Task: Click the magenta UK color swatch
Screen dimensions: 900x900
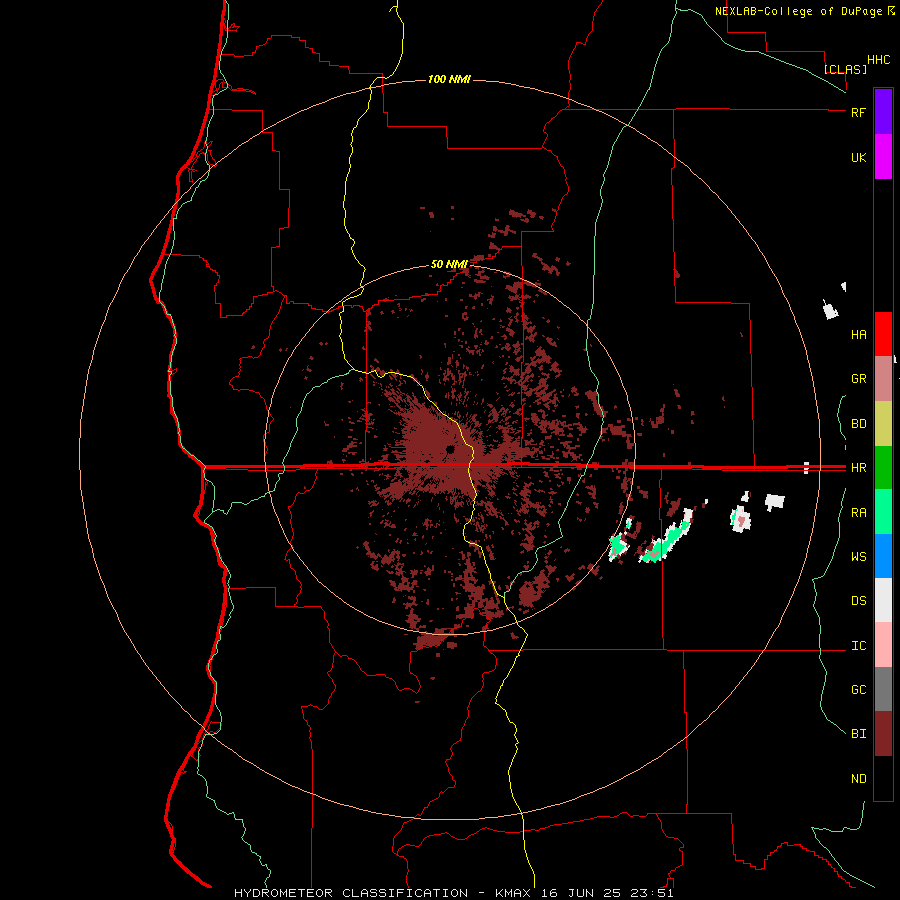Action: point(883,156)
